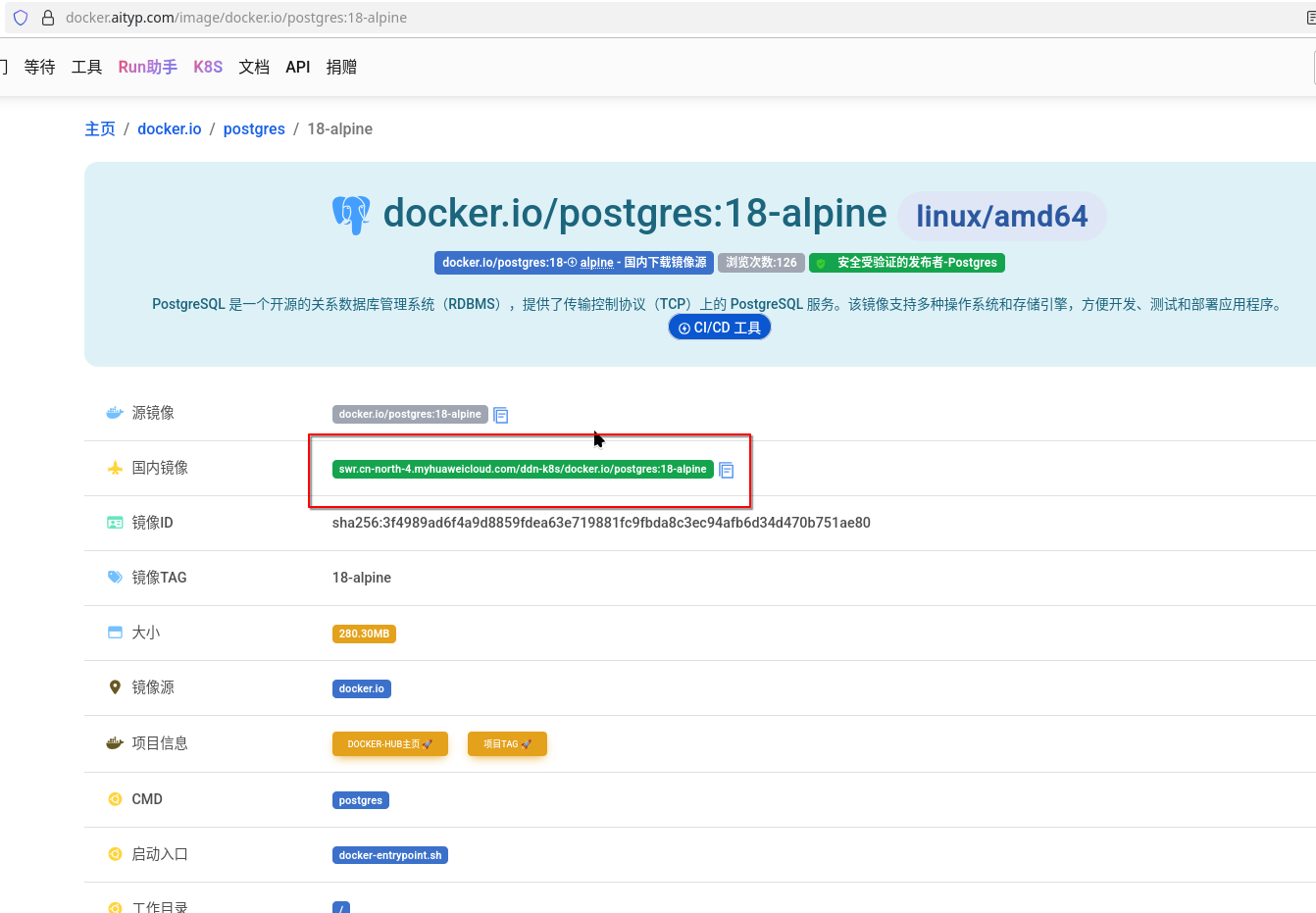The image size is (1316, 913).
Task: Go to the K8S navigation item
Action: point(208,67)
